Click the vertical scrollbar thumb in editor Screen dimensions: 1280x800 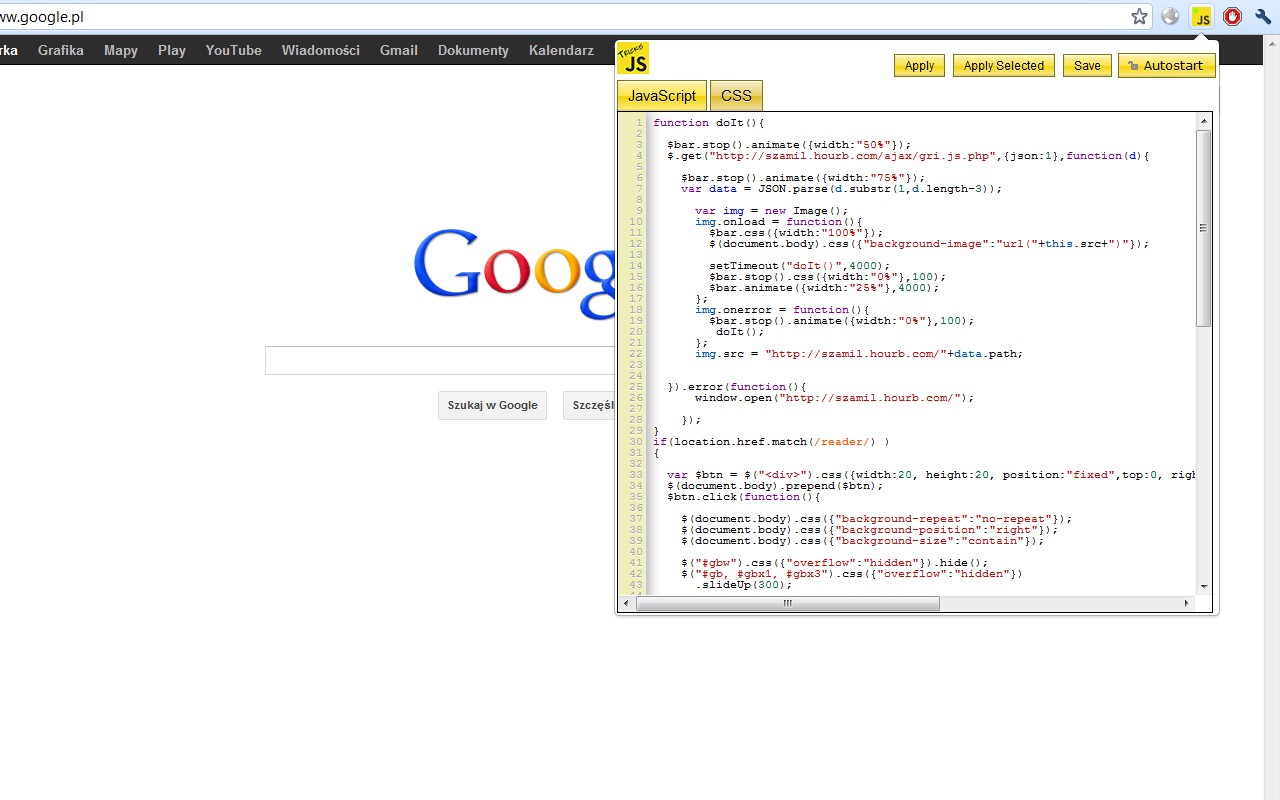pos(1204,228)
